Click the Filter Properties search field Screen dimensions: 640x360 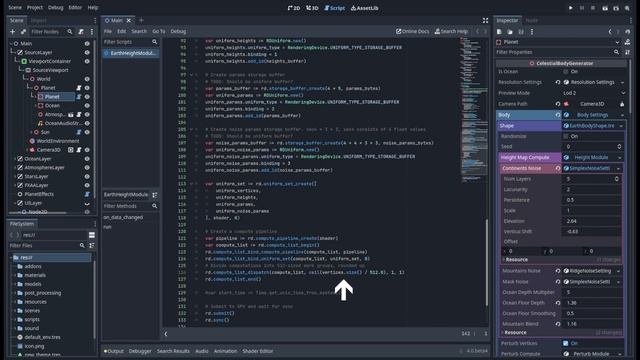point(558,52)
